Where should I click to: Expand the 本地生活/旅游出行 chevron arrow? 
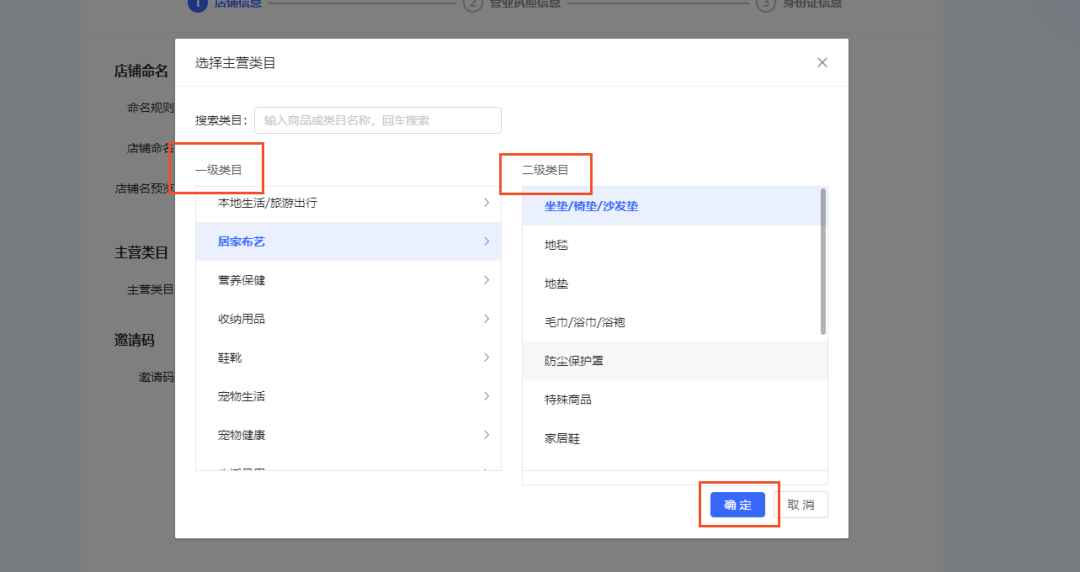coord(486,203)
